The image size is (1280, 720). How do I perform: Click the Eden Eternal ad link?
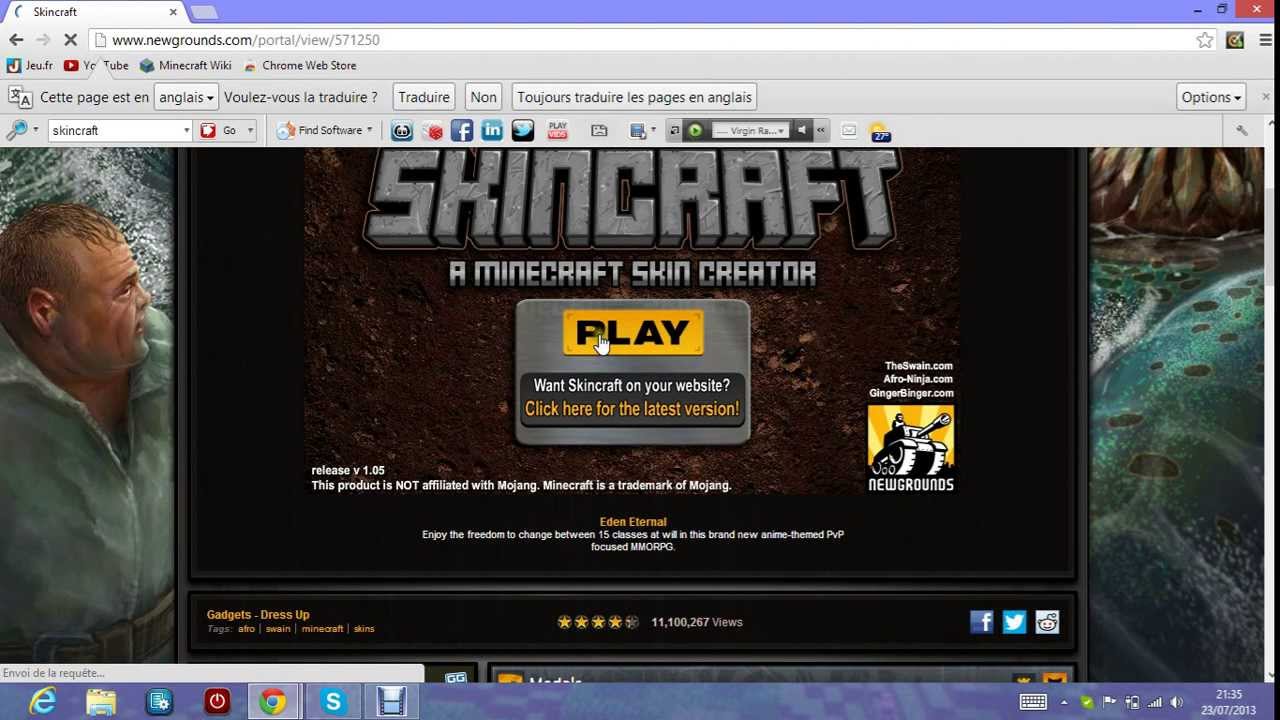pyautogui.click(x=633, y=522)
